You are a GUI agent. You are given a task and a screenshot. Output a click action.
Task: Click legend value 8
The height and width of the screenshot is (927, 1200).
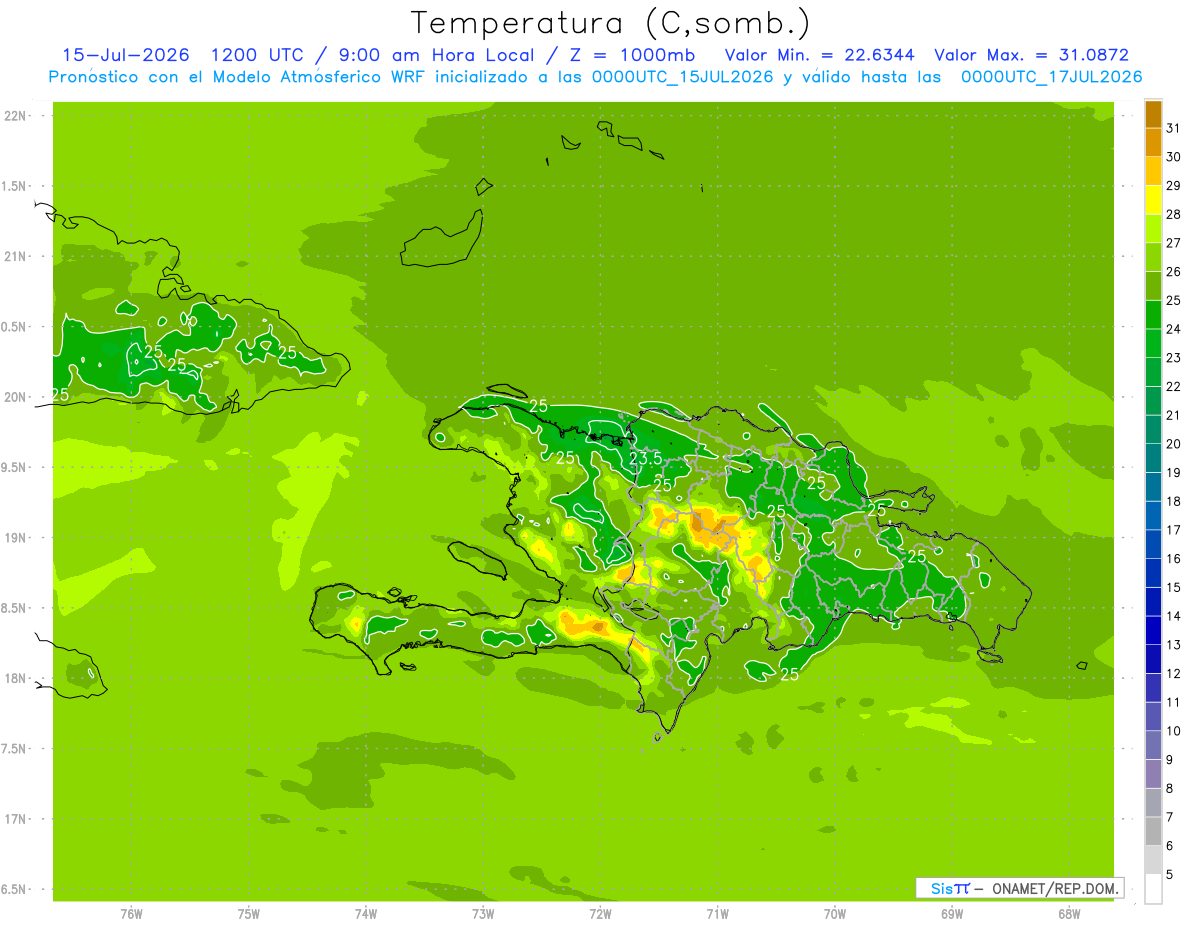pos(1170,788)
